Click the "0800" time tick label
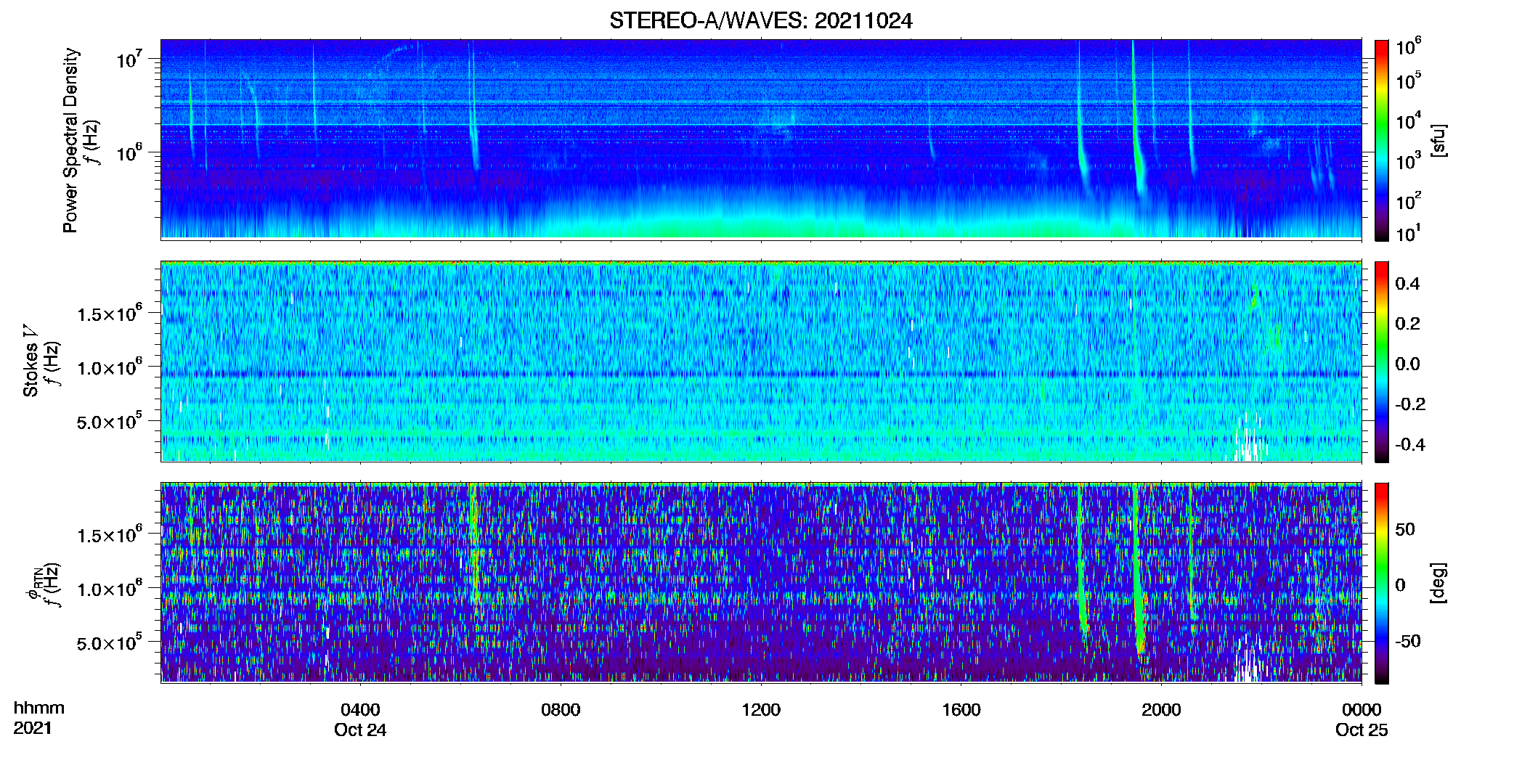 click(x=561, y=709)
